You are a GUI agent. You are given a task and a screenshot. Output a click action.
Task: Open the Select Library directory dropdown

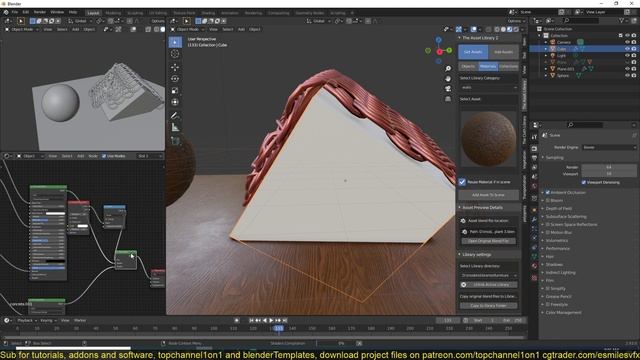click(489, 276)
